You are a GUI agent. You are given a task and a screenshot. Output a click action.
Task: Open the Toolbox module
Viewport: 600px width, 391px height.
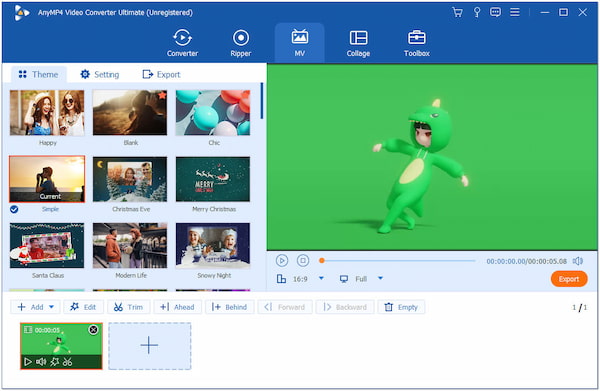(417, 43)
